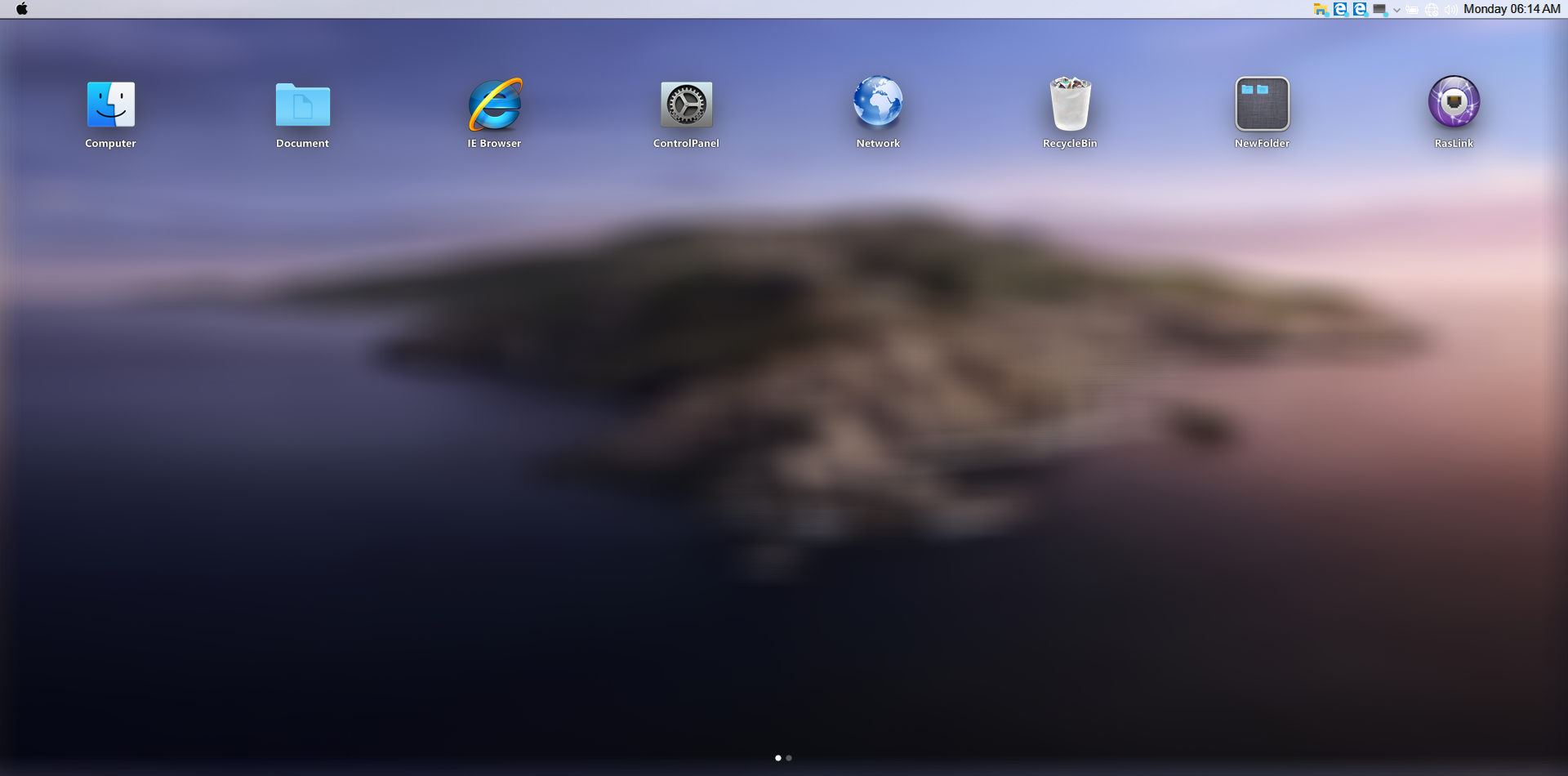
Task: Launch the RasLink application icon
Action: [x=1454, y=103]
